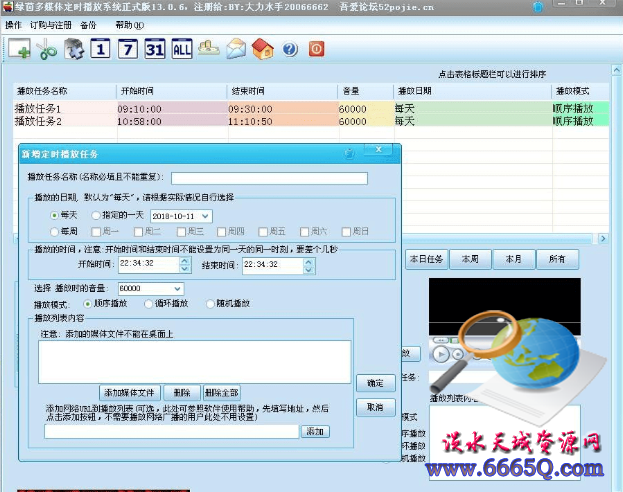
Task: Check the 周四 checkbox
Action: (221, 231)
